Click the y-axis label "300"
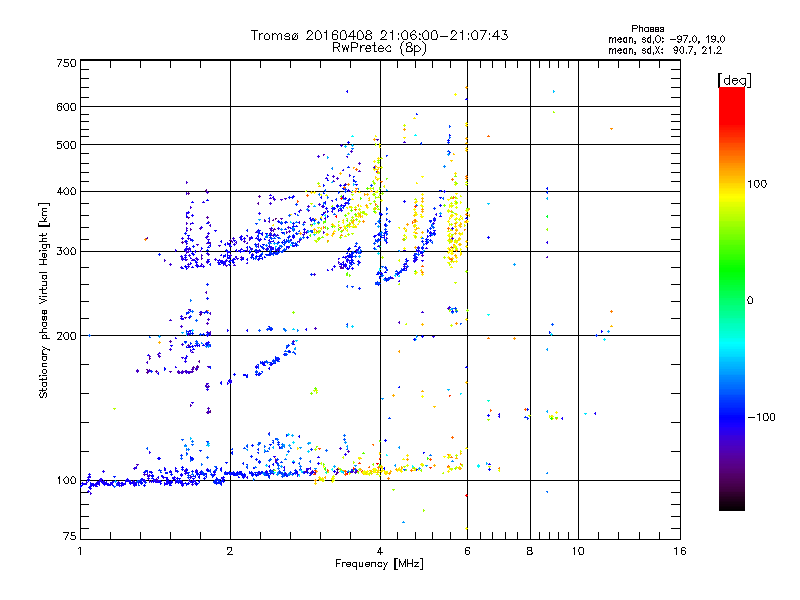This screenshot has width=800, height=600. [66, 252]
